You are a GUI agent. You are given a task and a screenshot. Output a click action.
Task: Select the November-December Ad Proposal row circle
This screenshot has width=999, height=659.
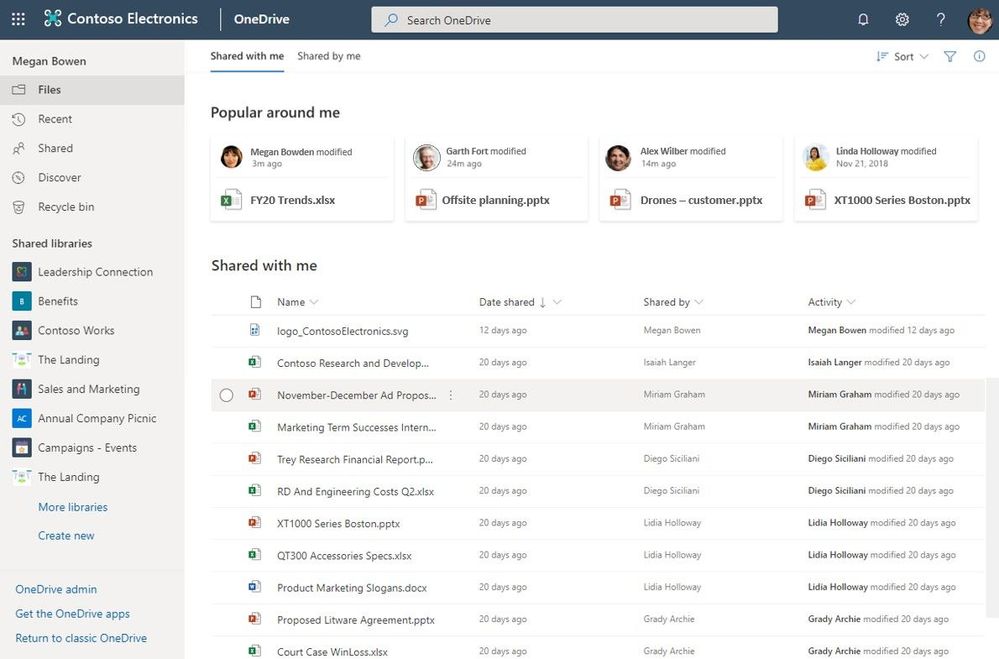point(226,395)
